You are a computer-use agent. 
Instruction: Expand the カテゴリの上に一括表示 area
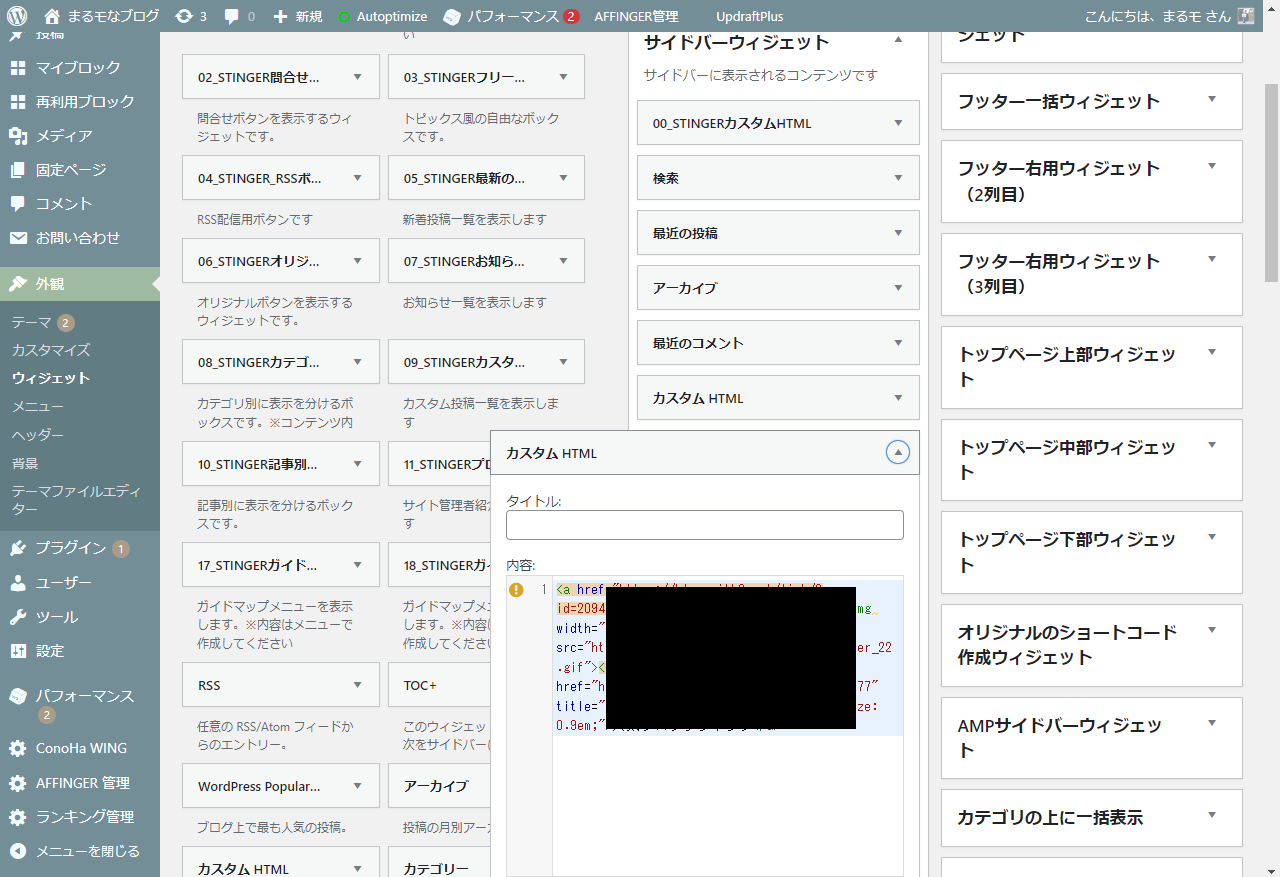pyautogui.click(x=1212, y=815)
